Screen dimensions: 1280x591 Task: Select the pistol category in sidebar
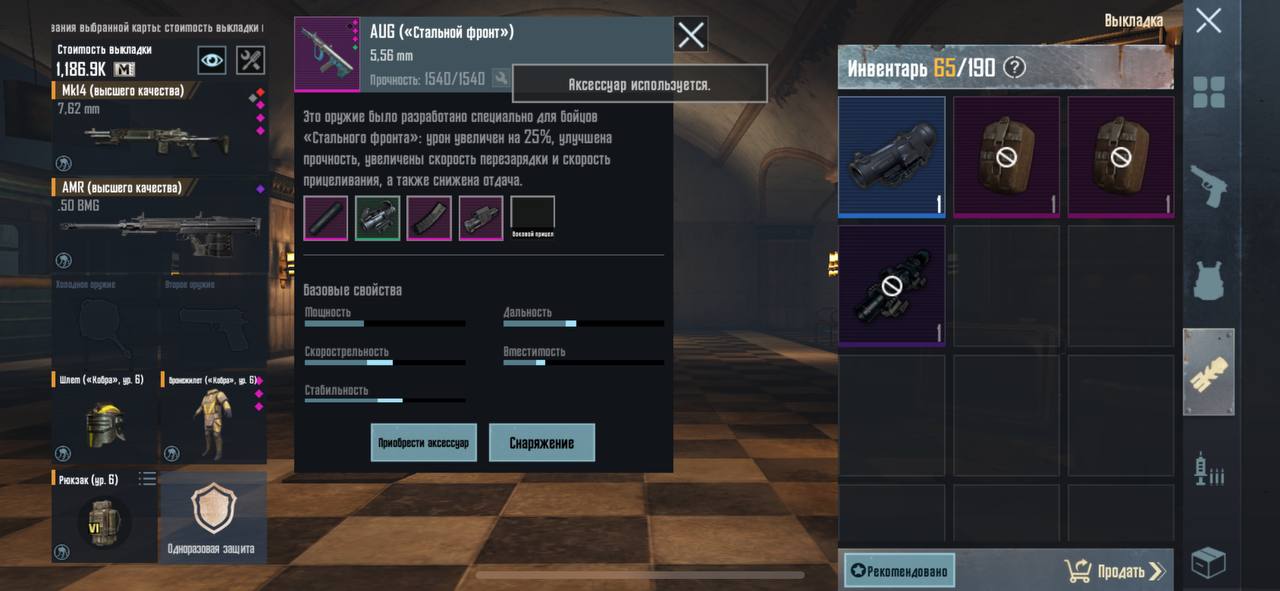[1208, 186]
